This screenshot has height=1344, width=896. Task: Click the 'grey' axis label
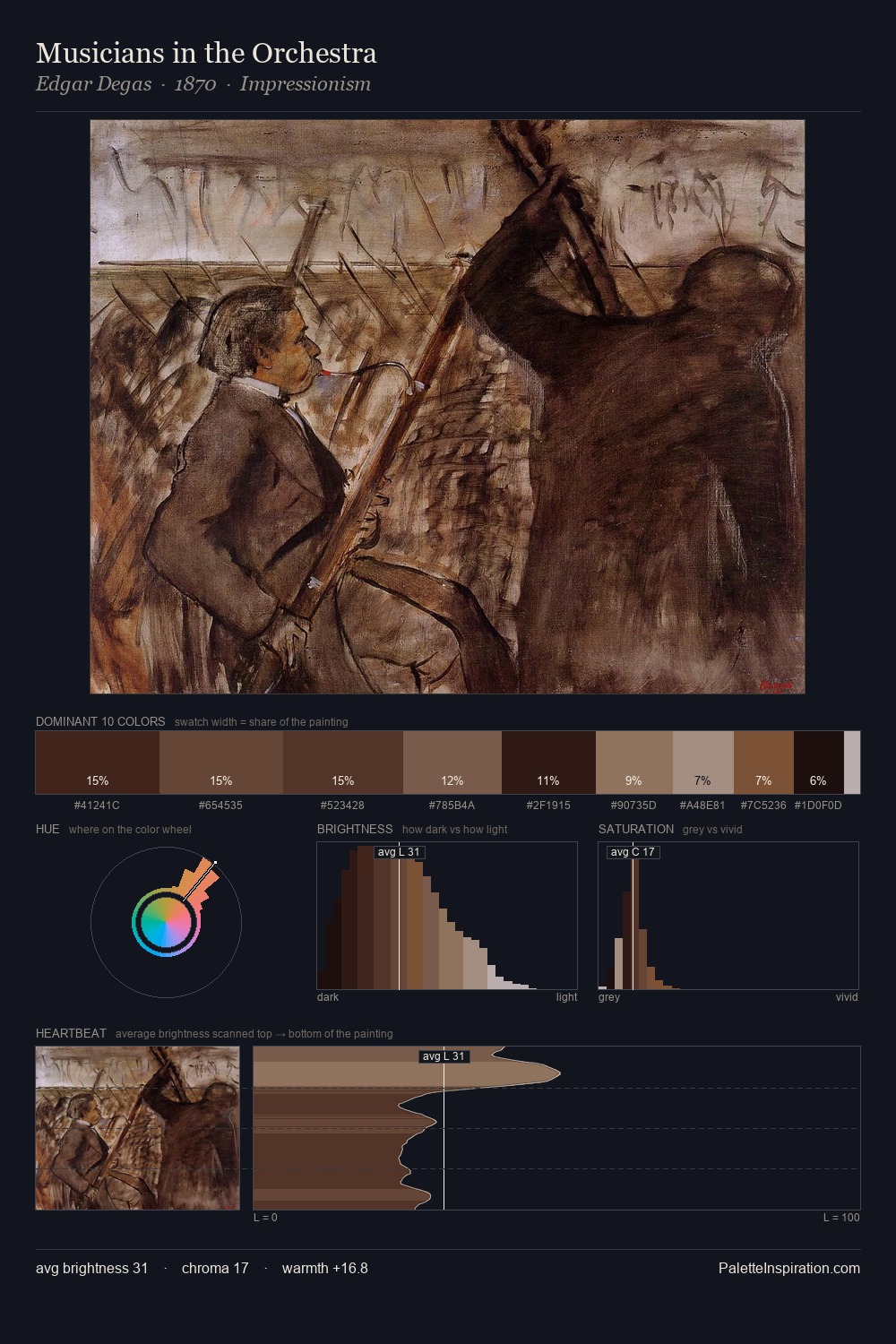tap(609, 996)
